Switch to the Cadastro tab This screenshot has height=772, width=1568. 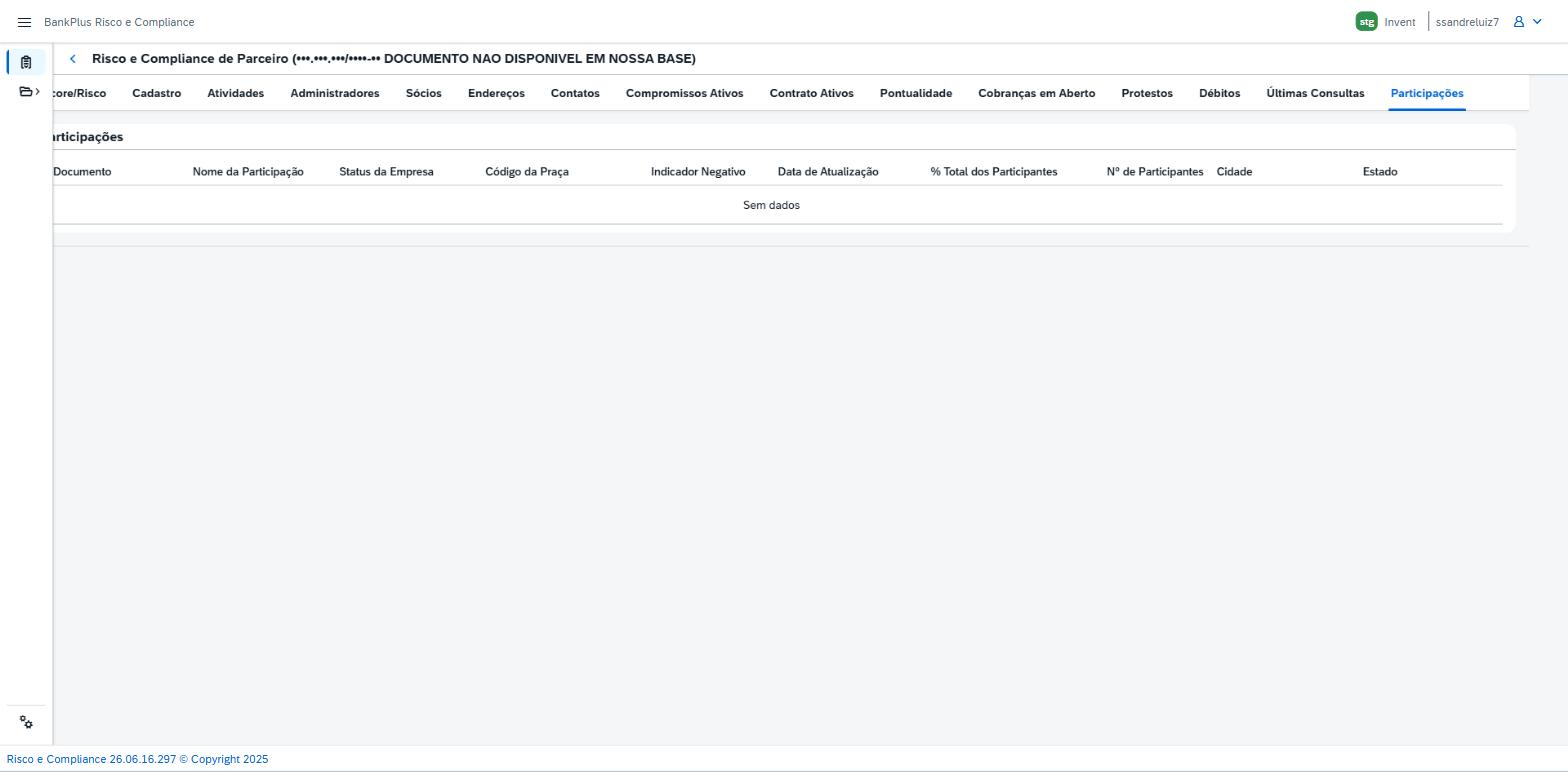pos(157,93)
